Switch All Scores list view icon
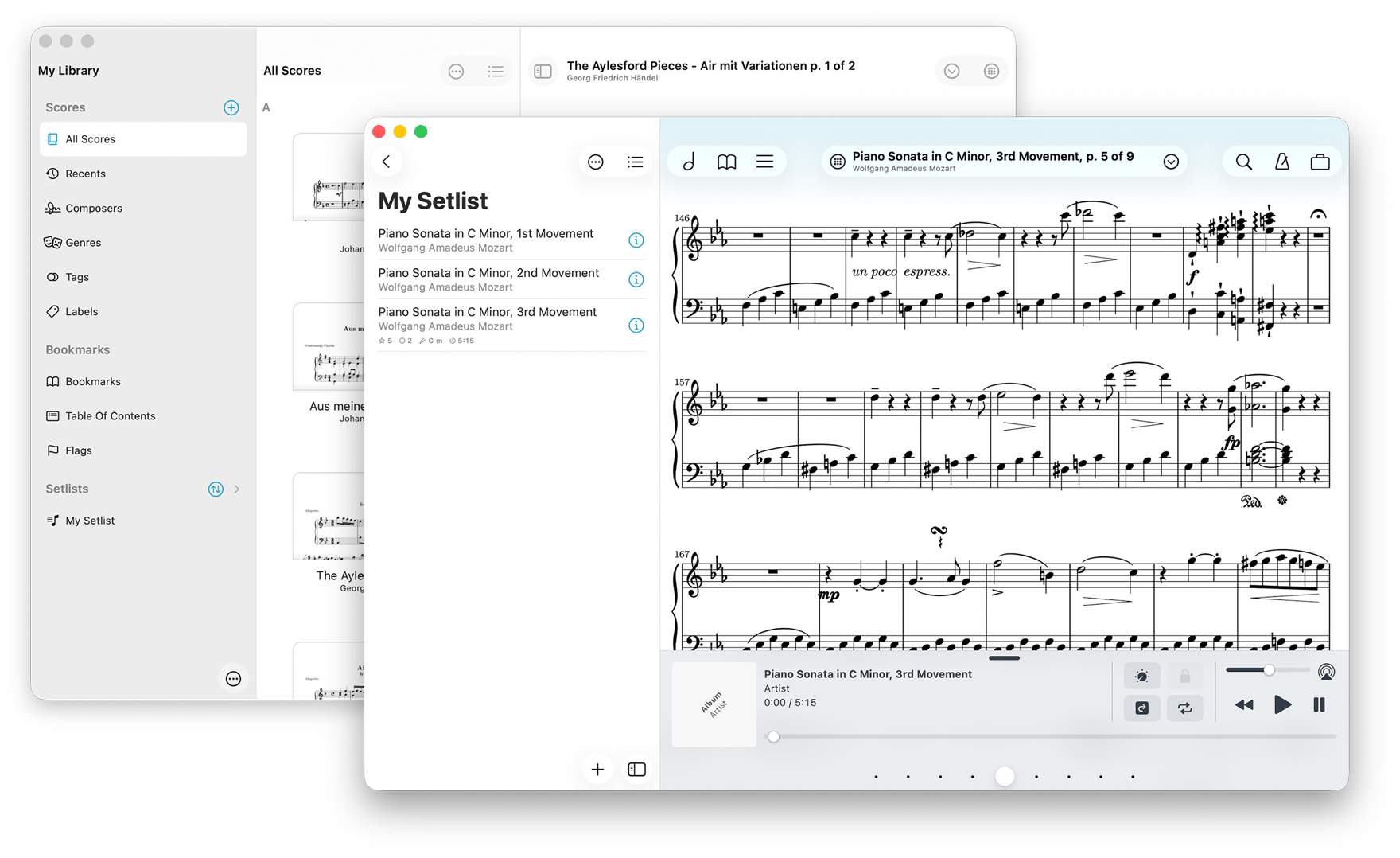 coord(496,72)
